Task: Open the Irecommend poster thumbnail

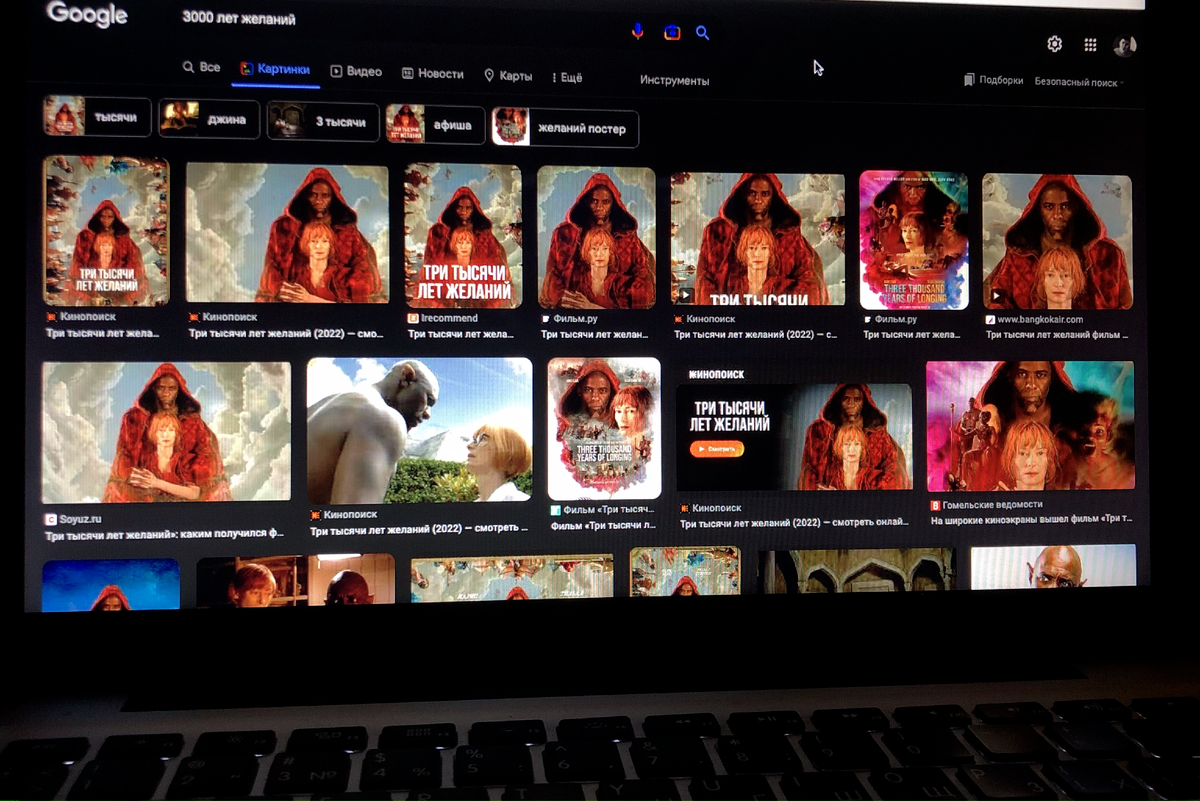Action: 463,235
